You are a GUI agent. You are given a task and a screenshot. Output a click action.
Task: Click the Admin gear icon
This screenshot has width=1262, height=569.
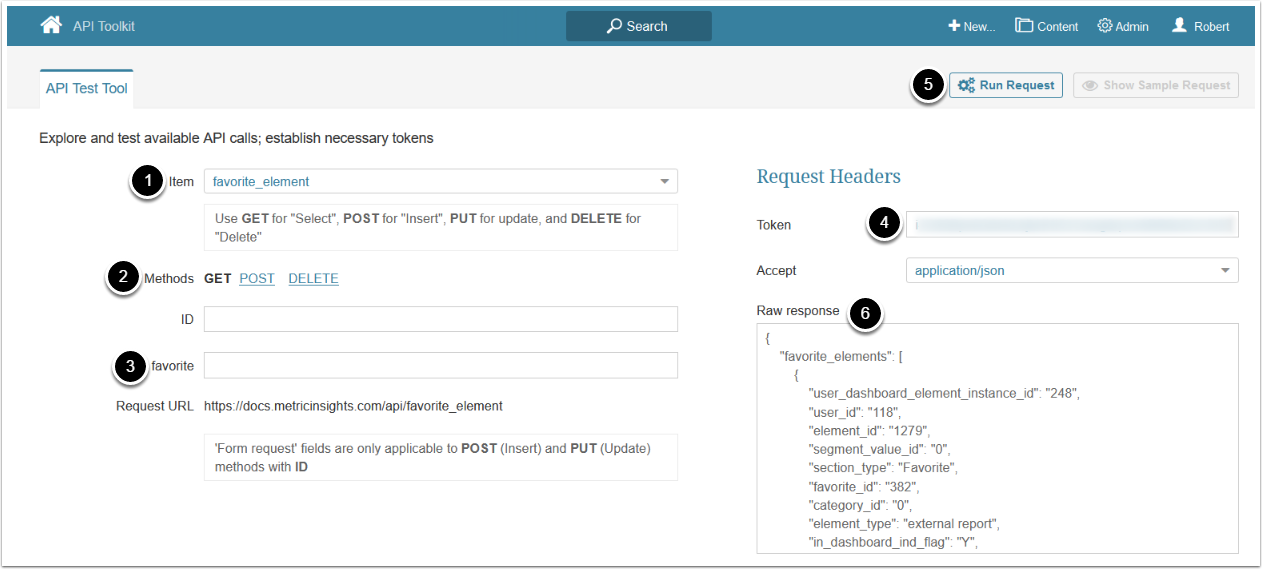(1105, 26)
